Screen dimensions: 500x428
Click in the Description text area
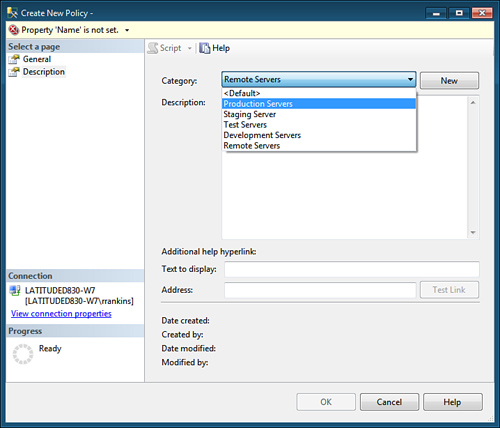(345, 195)
